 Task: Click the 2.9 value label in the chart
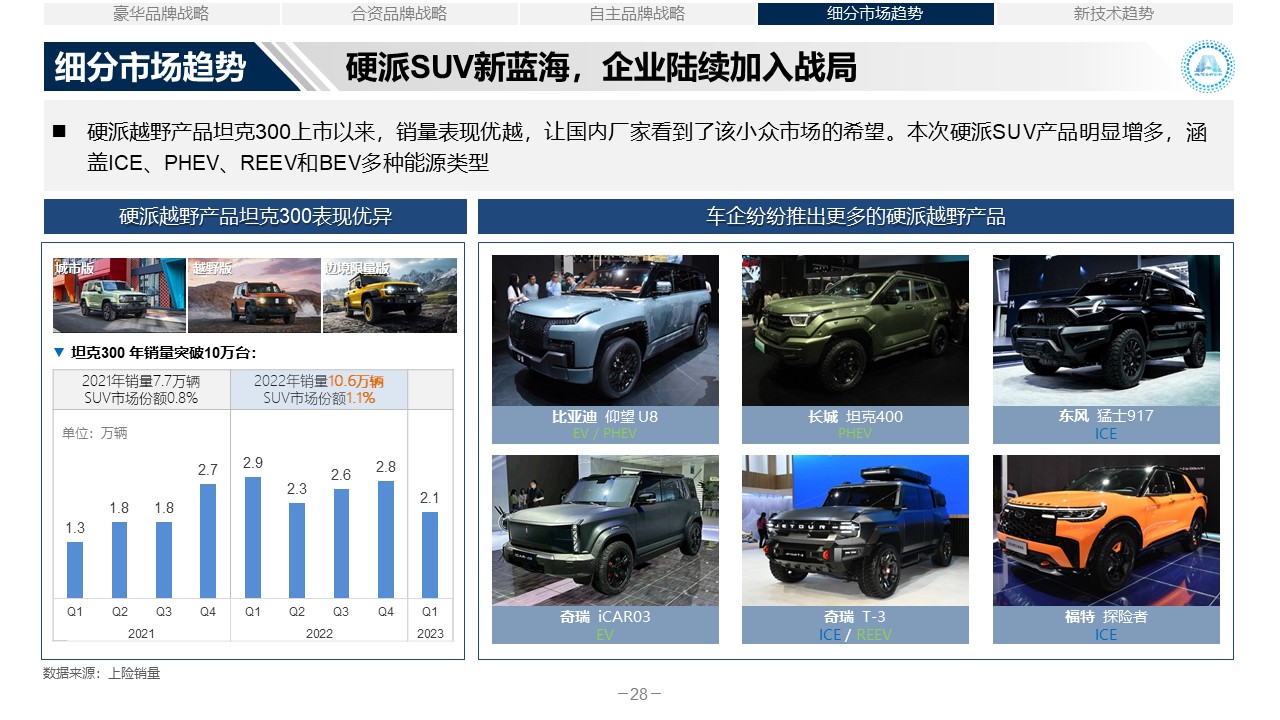253,463
